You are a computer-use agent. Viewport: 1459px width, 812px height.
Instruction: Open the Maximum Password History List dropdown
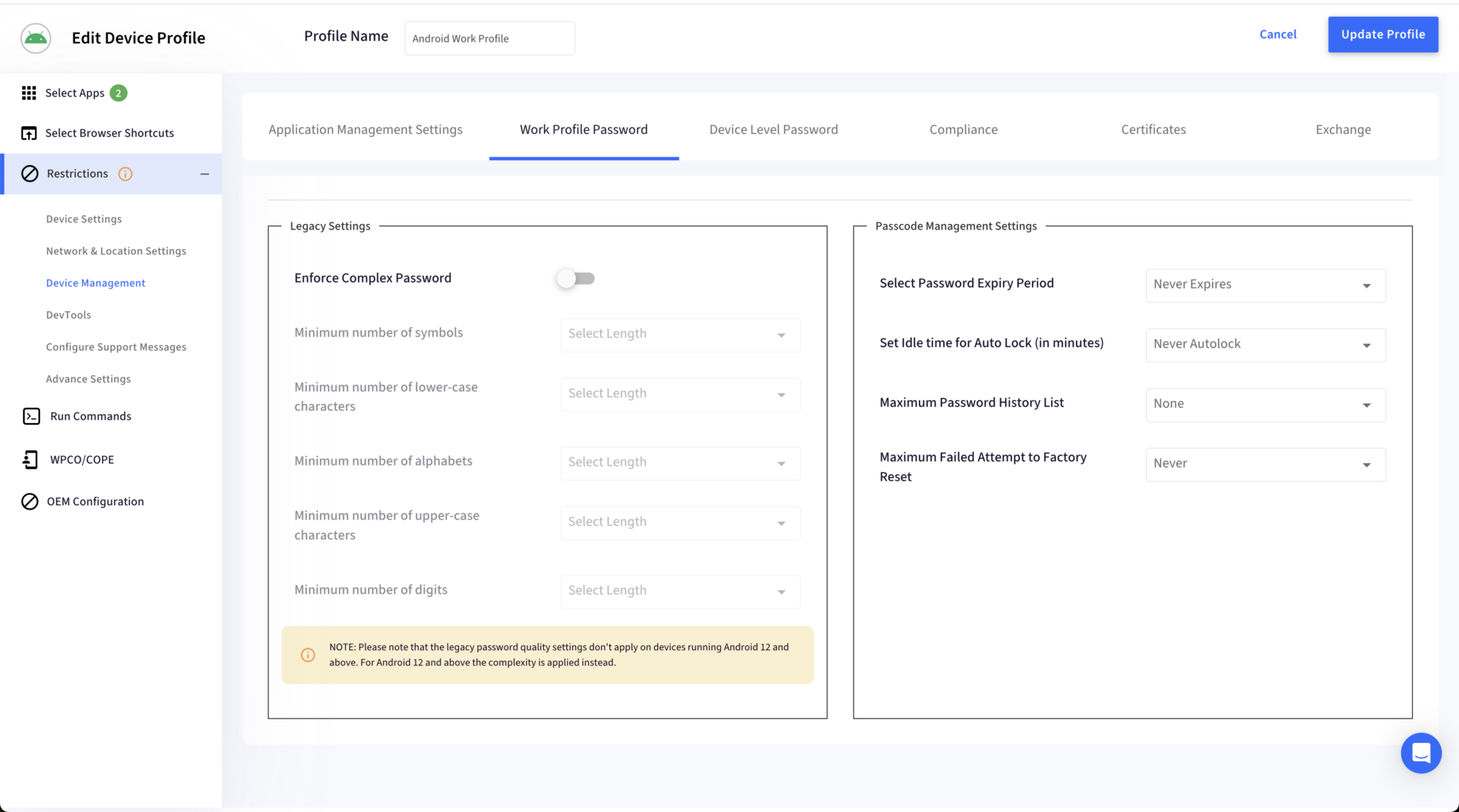[1265, 405]
